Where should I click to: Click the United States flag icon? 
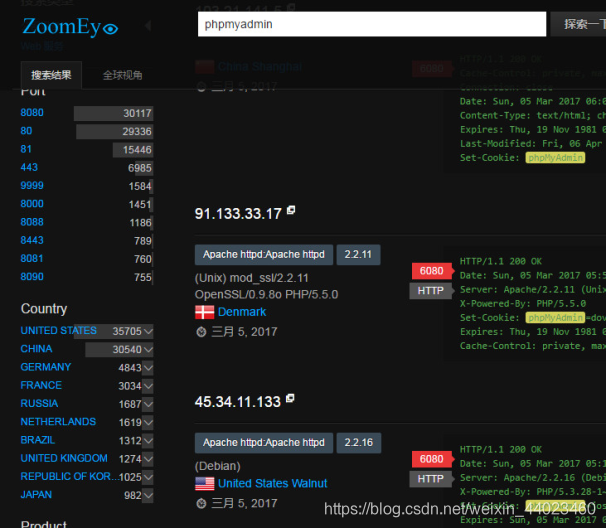(x=204, y=484)
